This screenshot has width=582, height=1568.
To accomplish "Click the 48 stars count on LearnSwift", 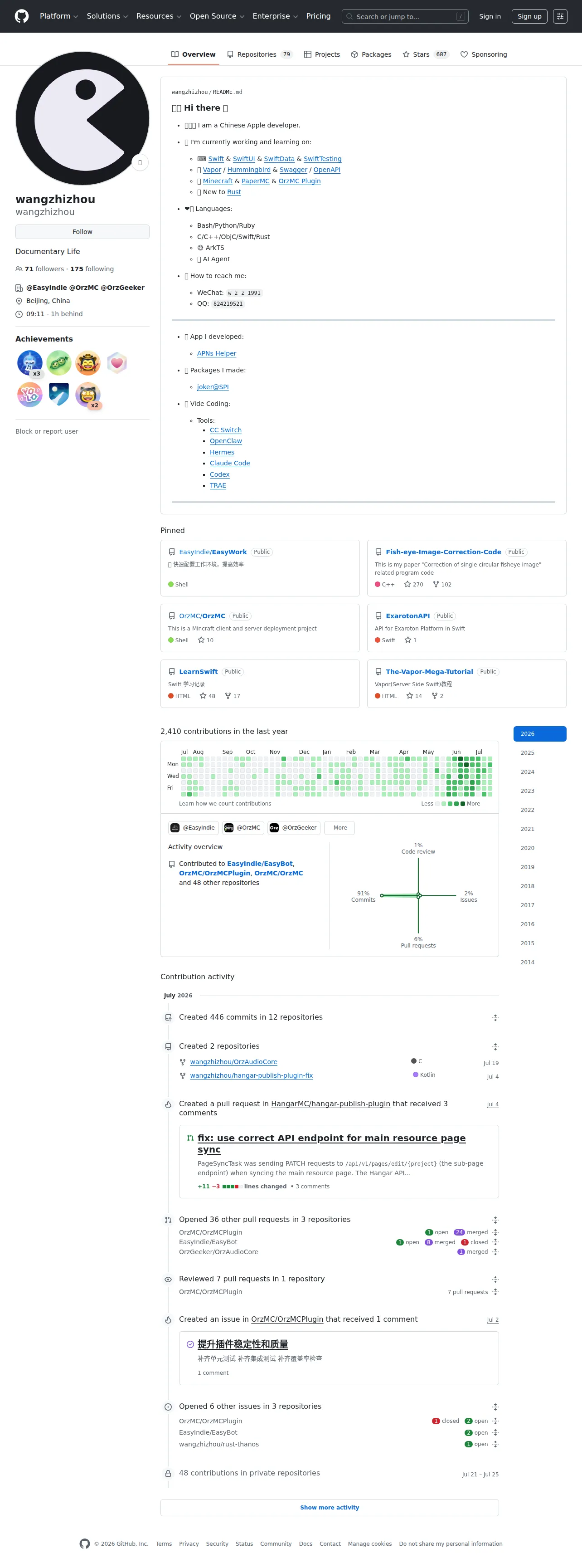I will coord(208,696).
